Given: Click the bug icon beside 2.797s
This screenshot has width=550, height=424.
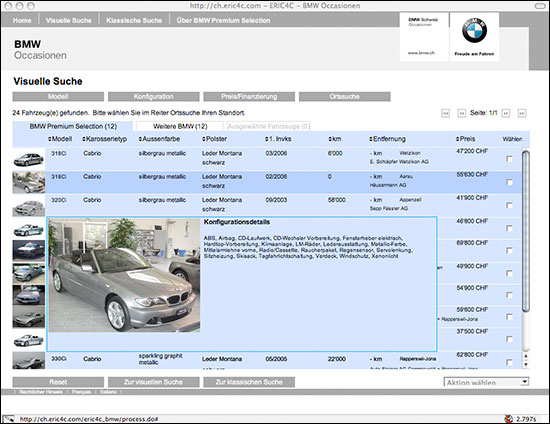Looking at the screenshot, I should 509,419.
